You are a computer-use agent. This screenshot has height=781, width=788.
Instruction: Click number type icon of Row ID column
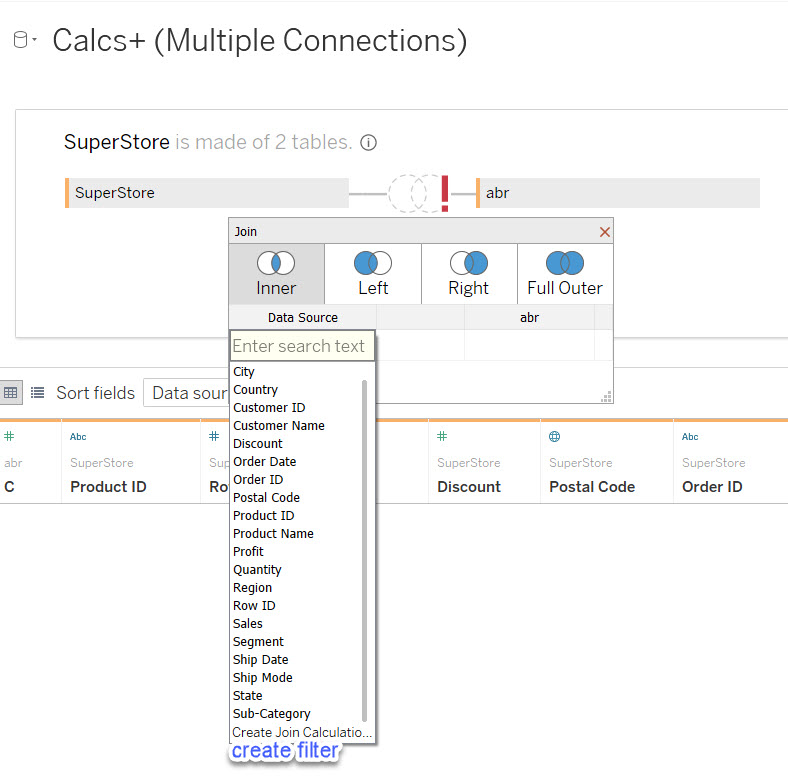coord(214,436)
